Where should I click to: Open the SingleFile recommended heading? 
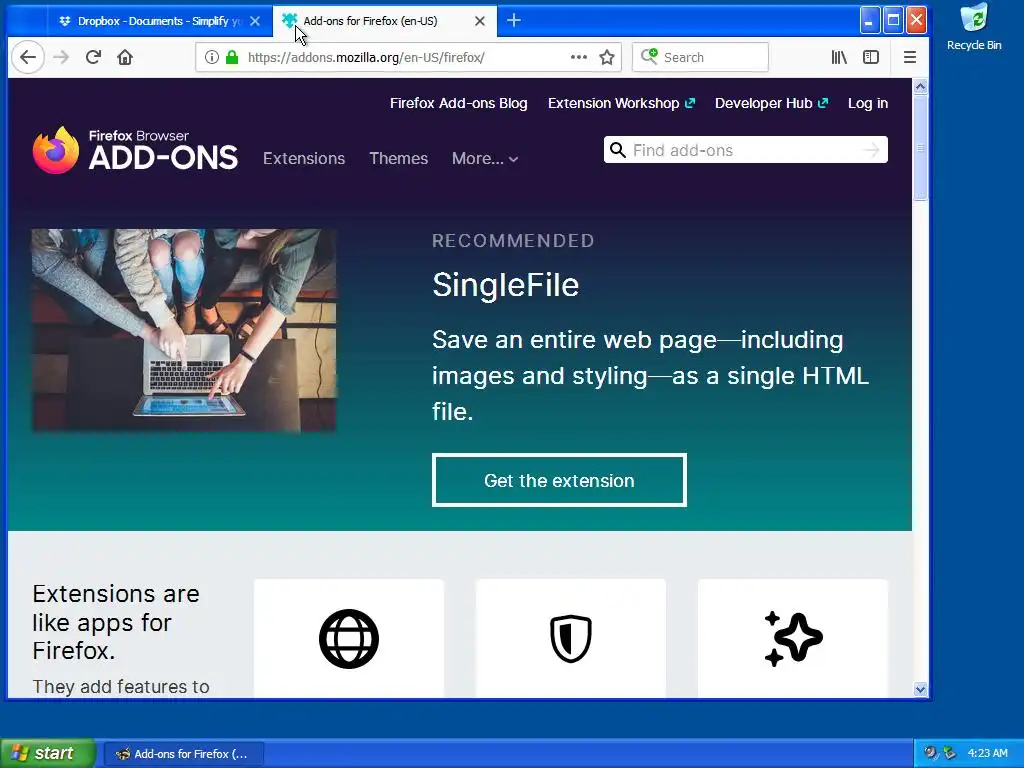505,285
